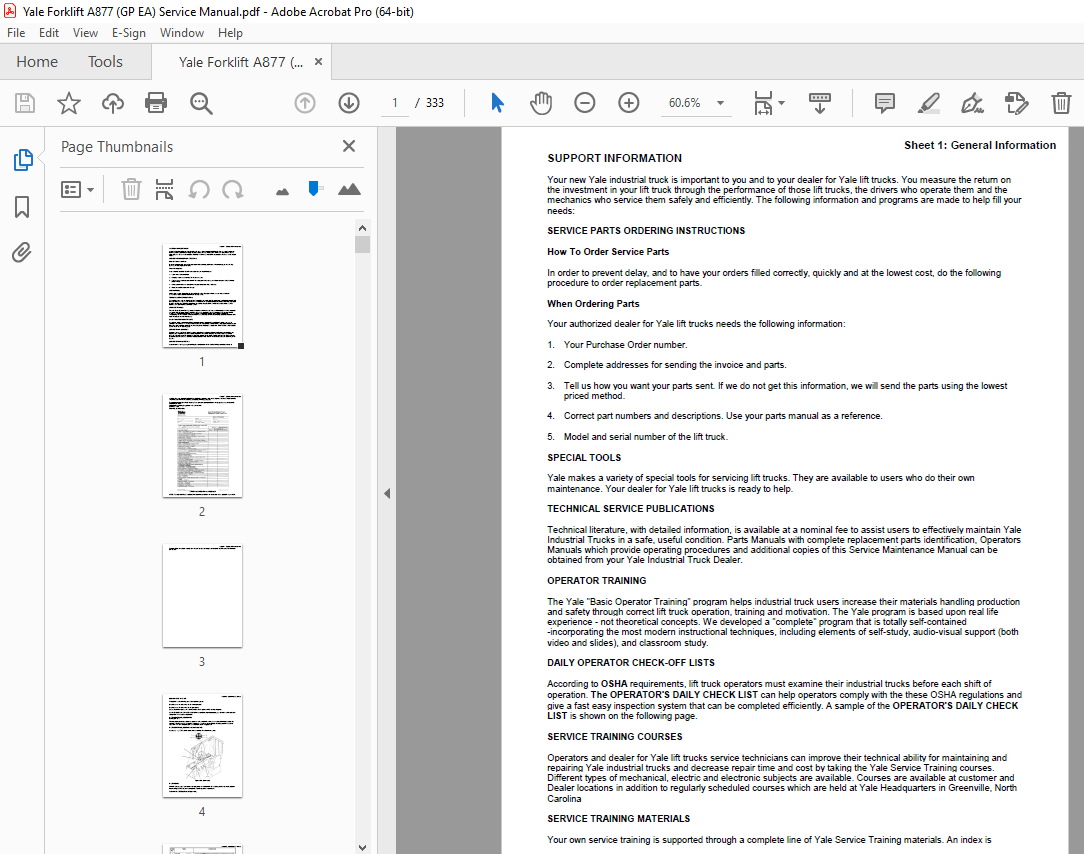Delete selected pages in thumbnails panel
Image resolution: width=1084 pixels, height=854 pixels.
click(x=131, y=189)
